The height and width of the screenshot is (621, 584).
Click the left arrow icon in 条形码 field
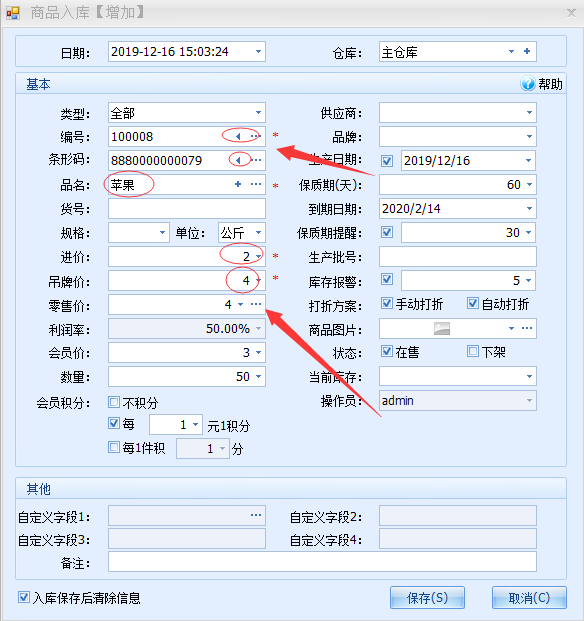(238, 160)
